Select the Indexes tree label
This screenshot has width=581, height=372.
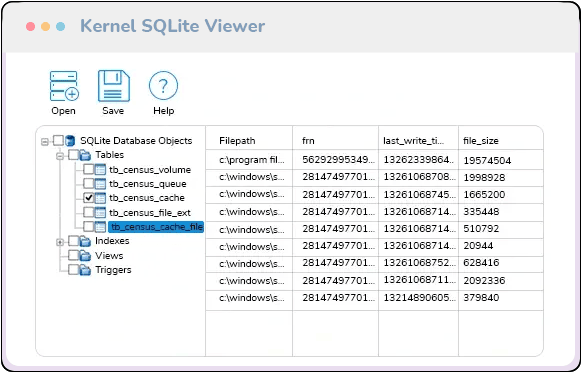pos(112,241)
